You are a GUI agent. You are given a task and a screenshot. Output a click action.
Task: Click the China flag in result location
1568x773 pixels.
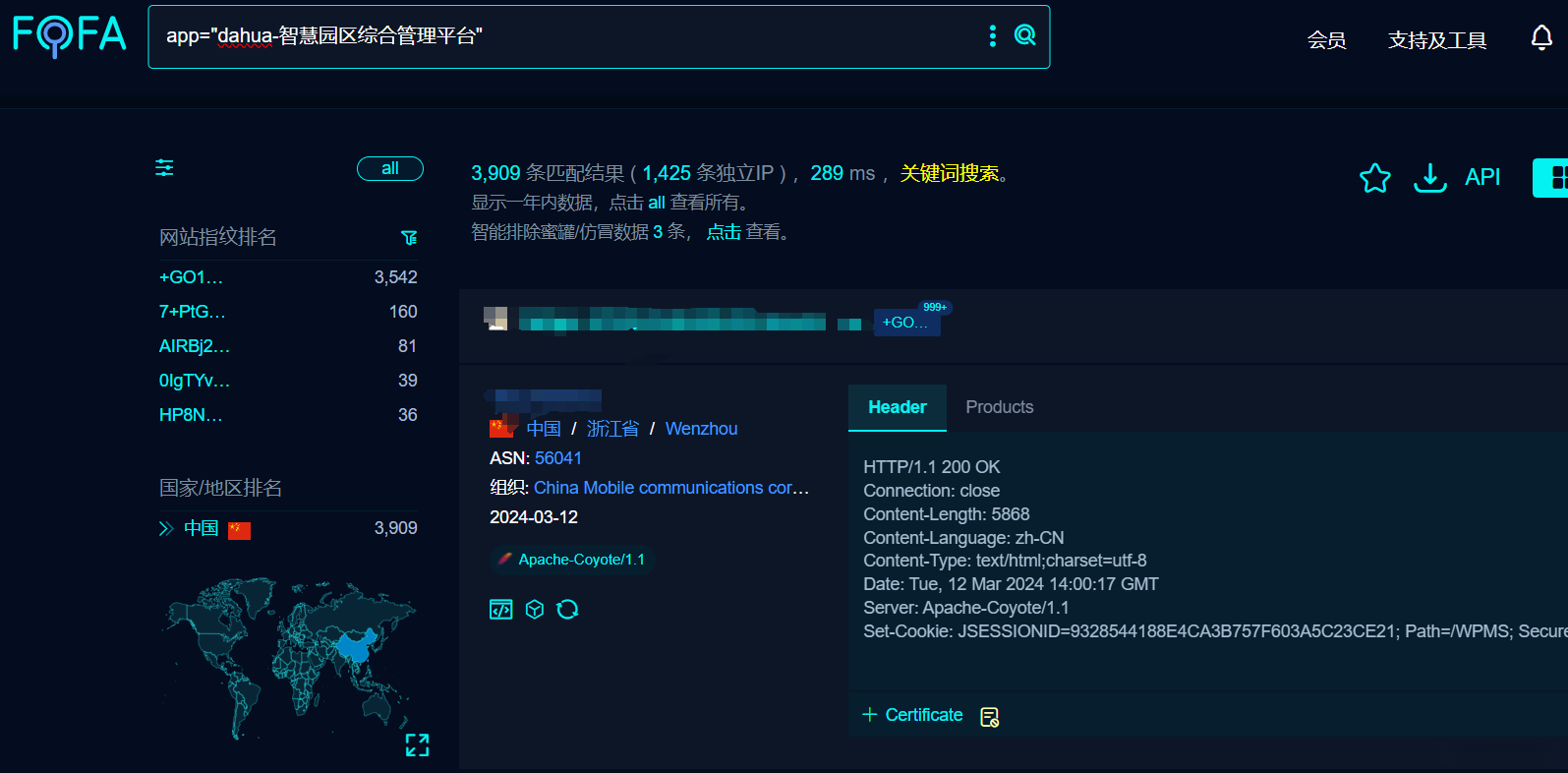click(x=502, y=429)
